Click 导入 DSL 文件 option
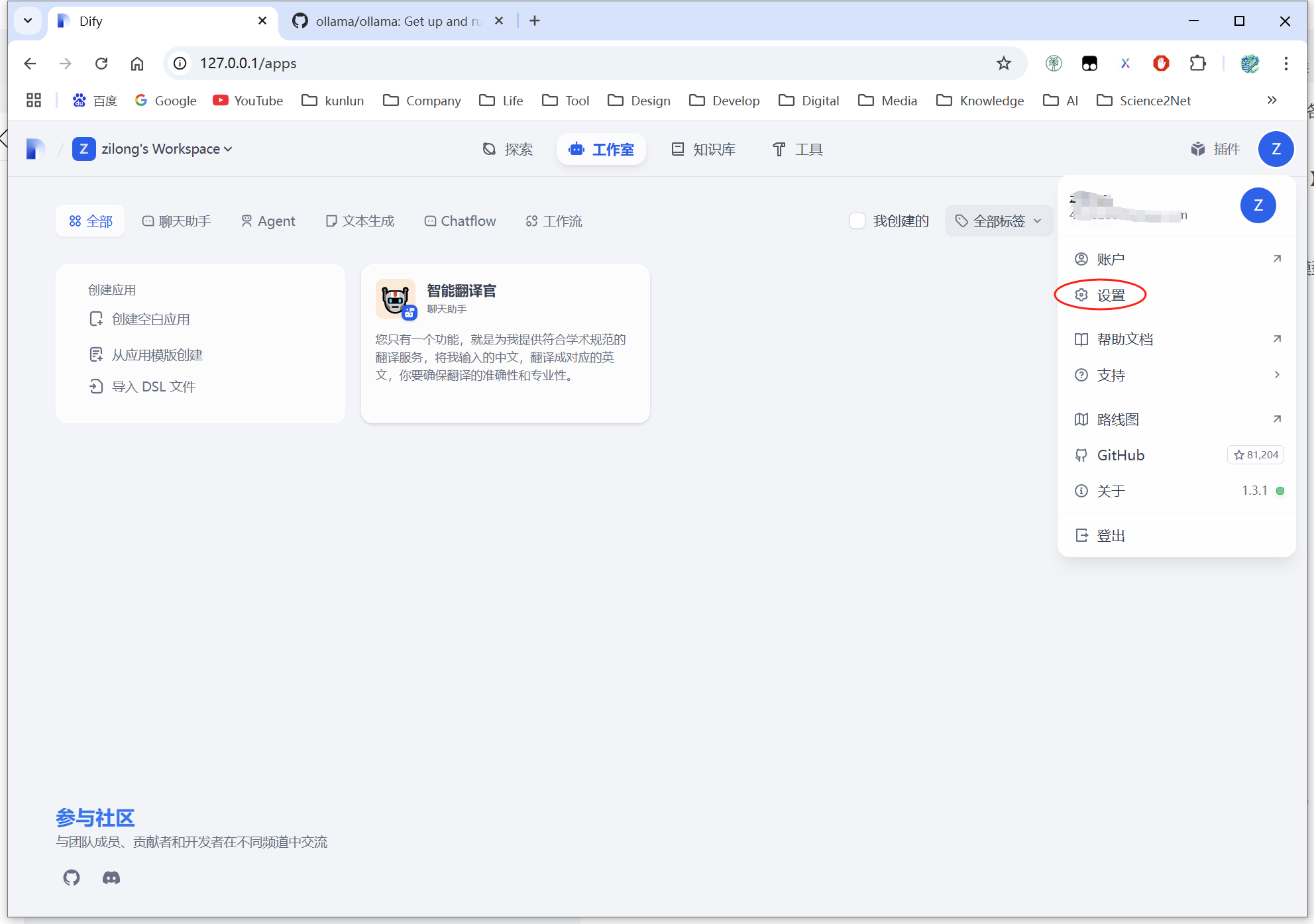Viewport: 1314px width, 924px height. pos(152,386)
